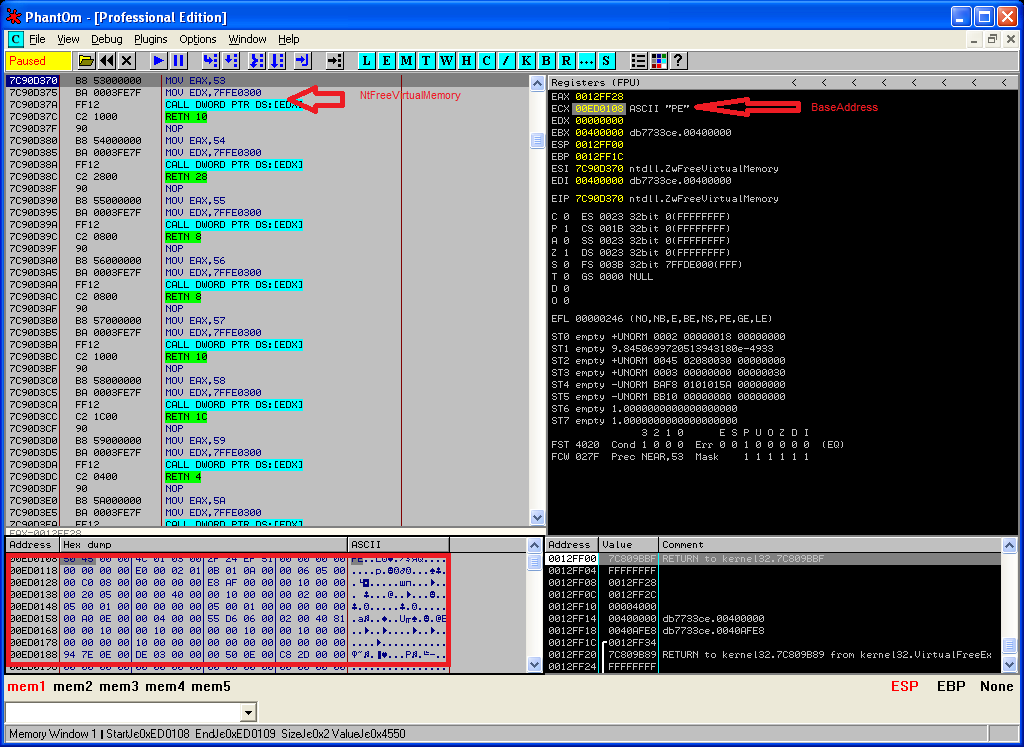Open Breakpoints window with B button
The image size is (1024, 747).
(x=546, y=61)
